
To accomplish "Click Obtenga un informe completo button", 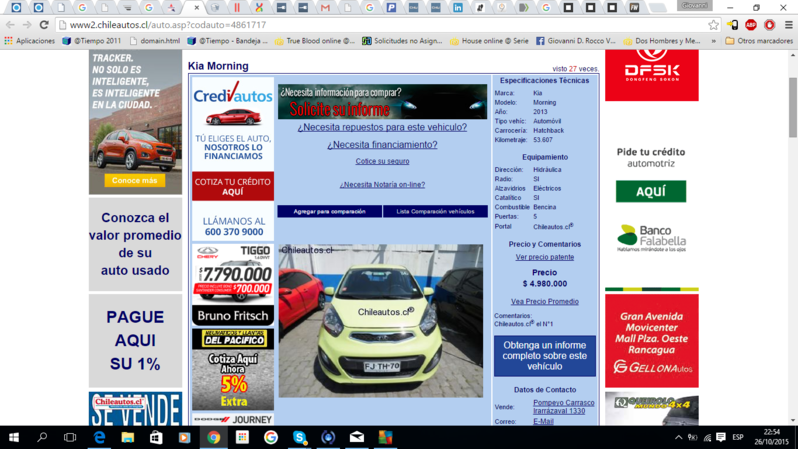I will click(545, 356).
